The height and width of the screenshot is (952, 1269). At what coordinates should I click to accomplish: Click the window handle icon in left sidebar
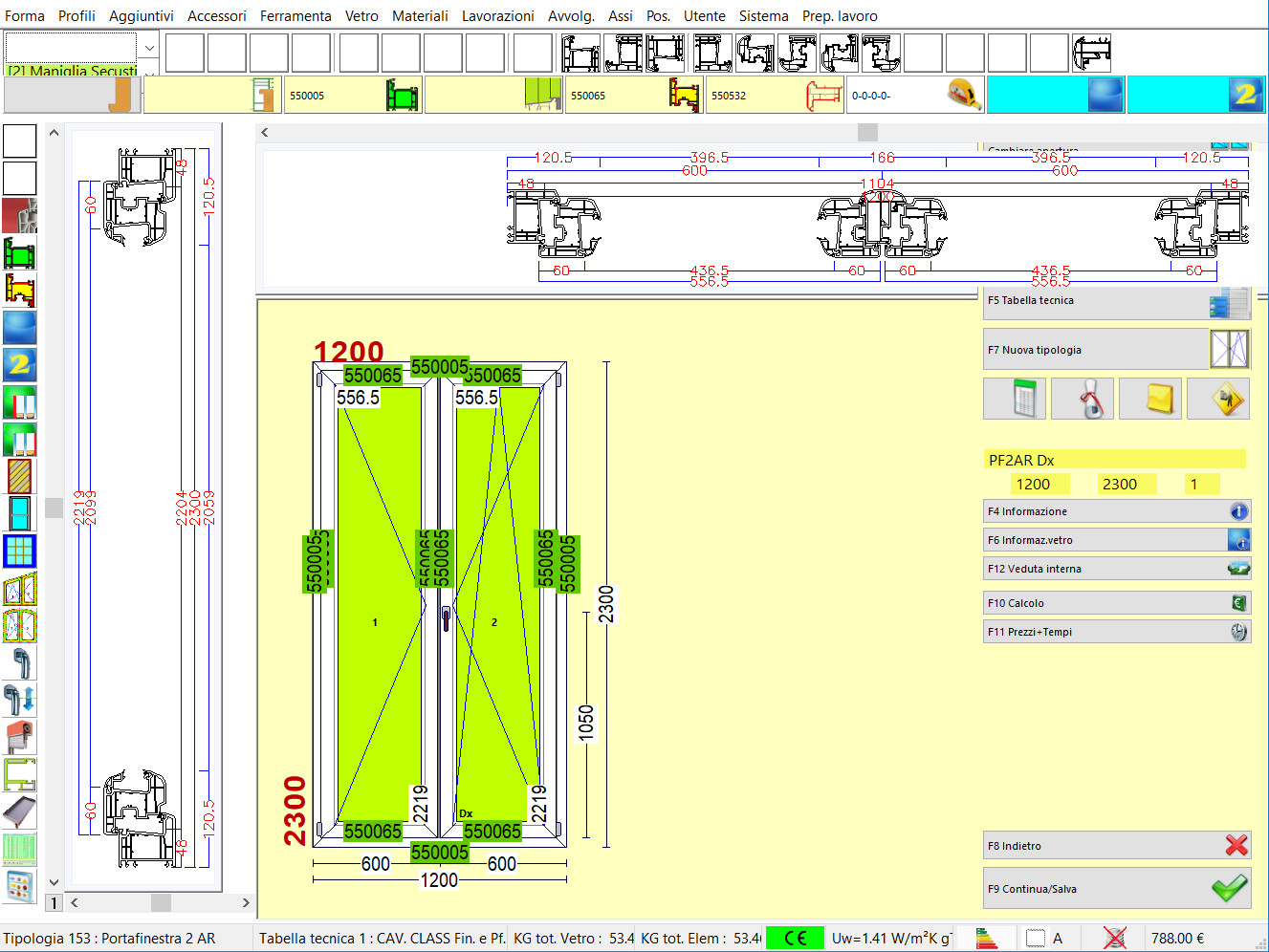point(20,662)
